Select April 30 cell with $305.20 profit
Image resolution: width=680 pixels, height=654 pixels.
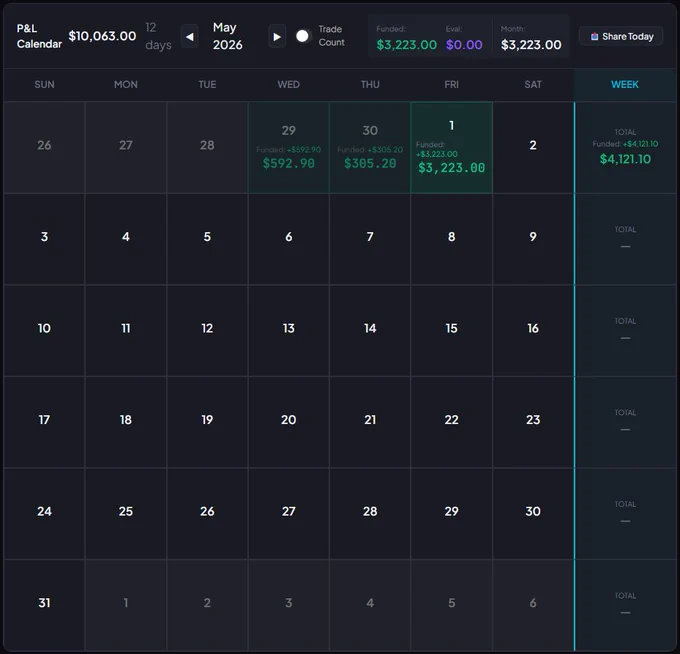(370, 147)
